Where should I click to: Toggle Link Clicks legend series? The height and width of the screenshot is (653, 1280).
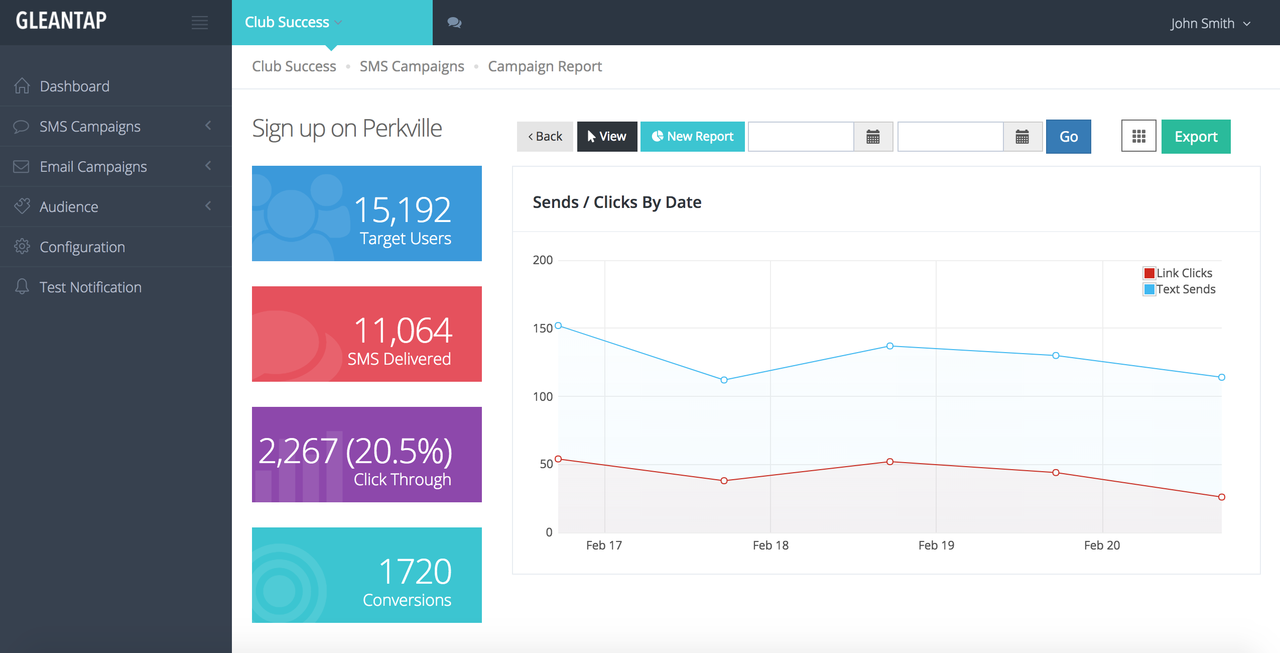[x=1178, y=273]
